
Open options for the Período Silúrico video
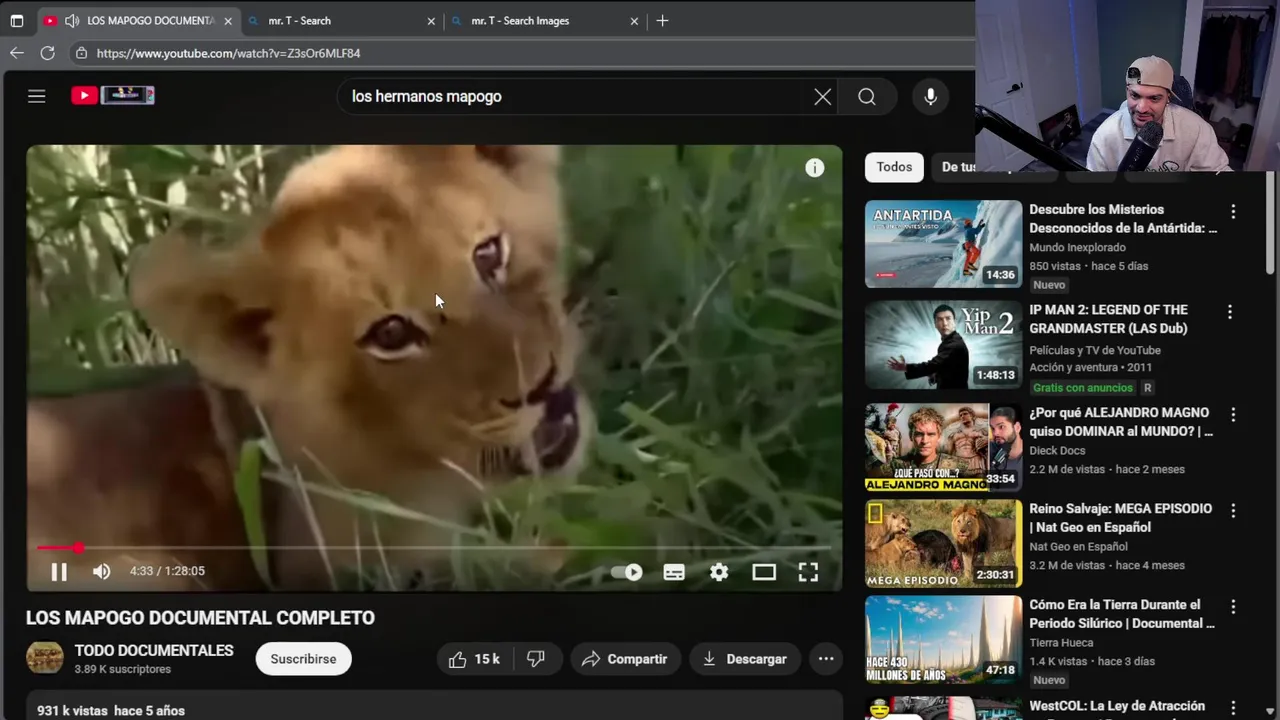[1233, 606]
